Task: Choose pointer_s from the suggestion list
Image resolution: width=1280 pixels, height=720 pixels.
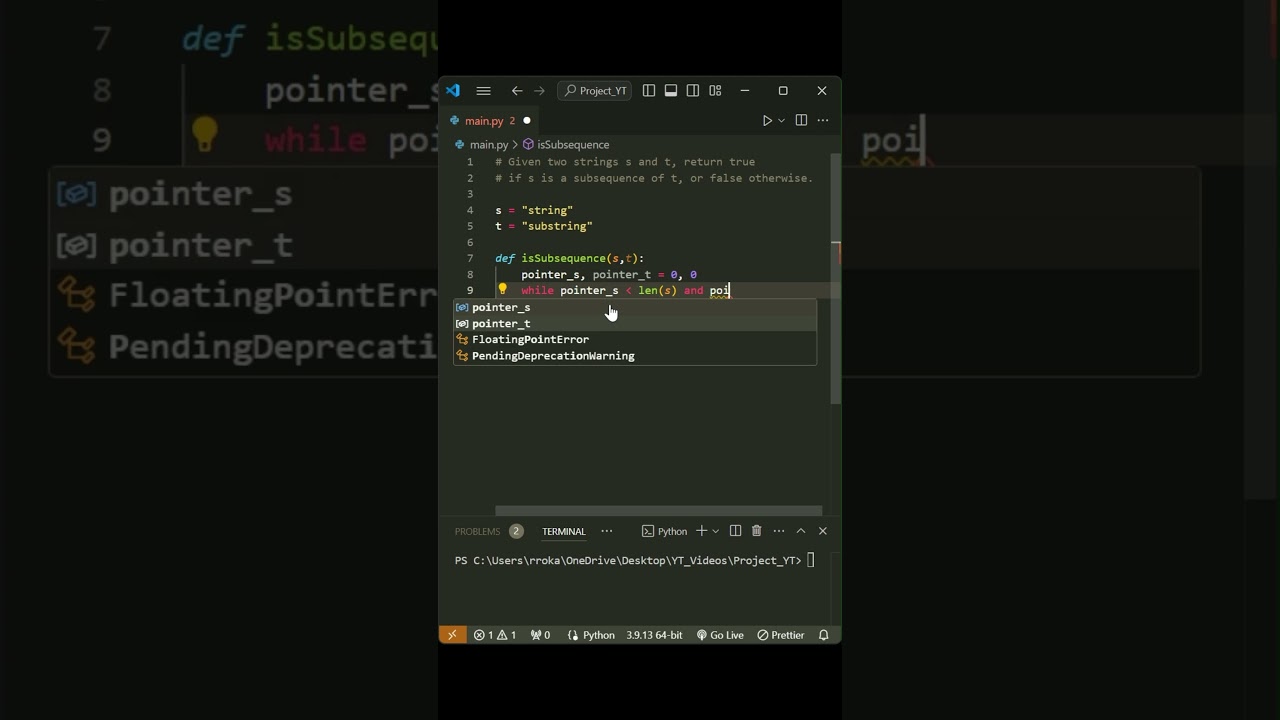Action: click(635, 307)
